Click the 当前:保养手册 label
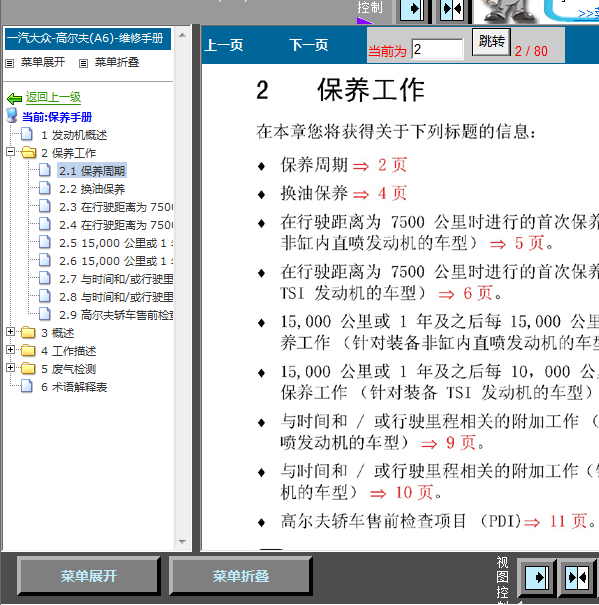This screenshot has width=599, height=605. (x=57, y=117)
